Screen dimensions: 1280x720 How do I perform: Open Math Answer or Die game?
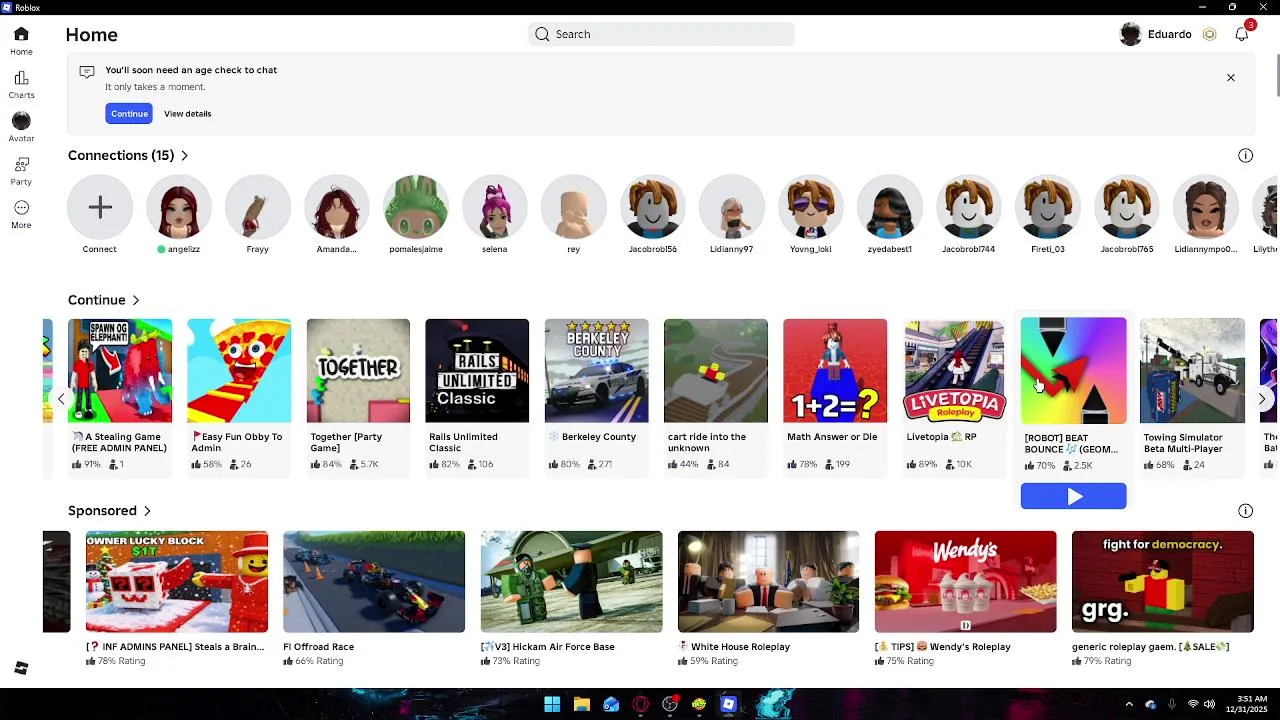click(835, 371)
